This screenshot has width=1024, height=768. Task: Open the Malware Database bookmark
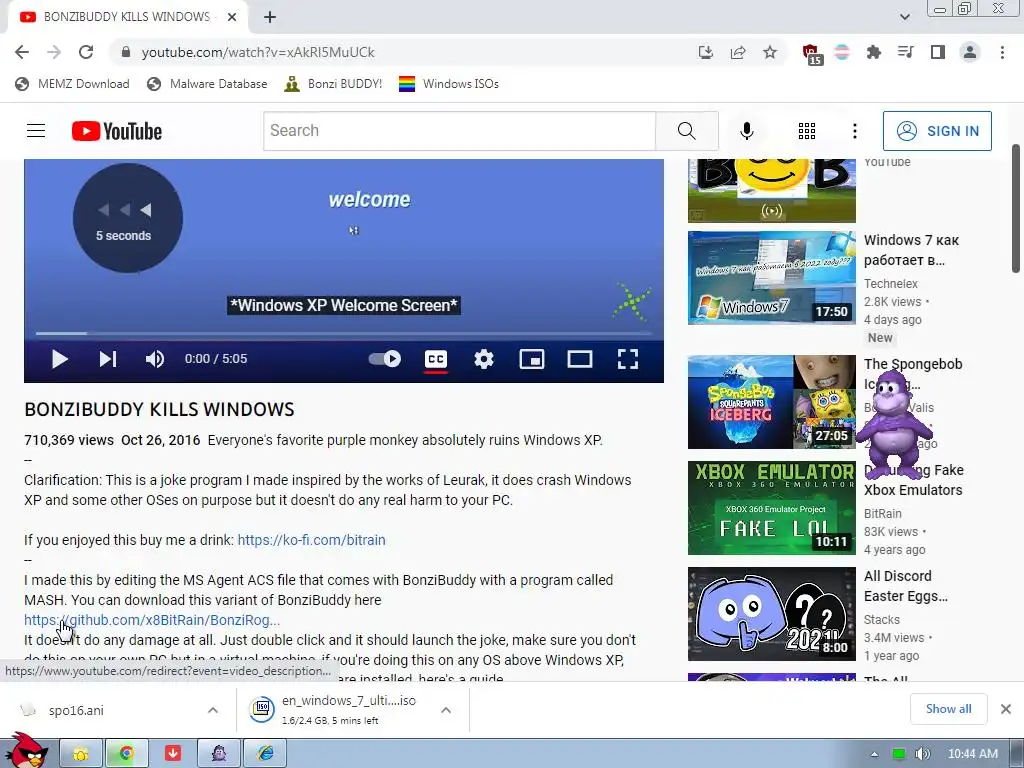point(207,84)
